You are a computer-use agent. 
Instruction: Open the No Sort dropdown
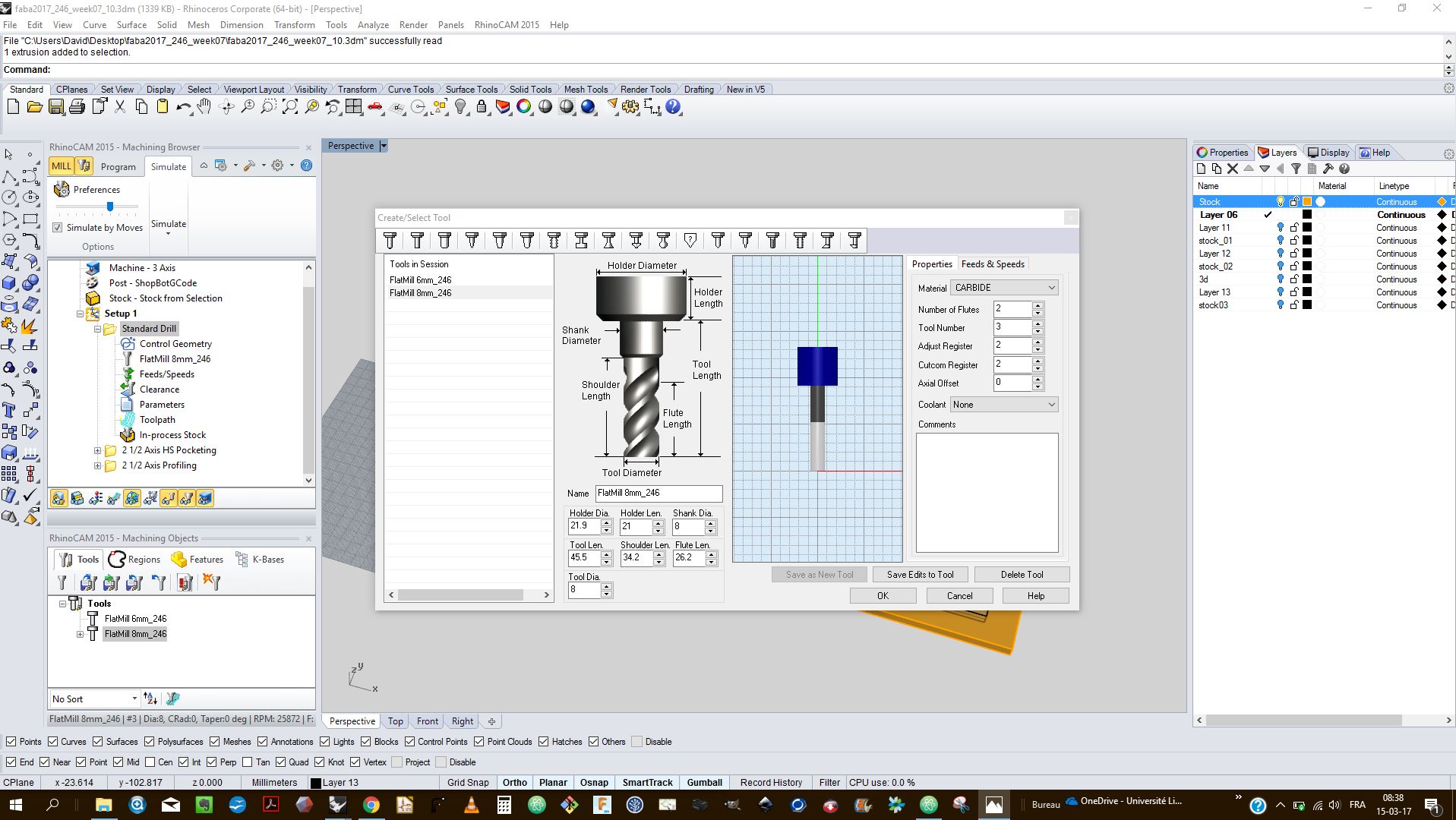pyautogui.click(x=94, y=699)
